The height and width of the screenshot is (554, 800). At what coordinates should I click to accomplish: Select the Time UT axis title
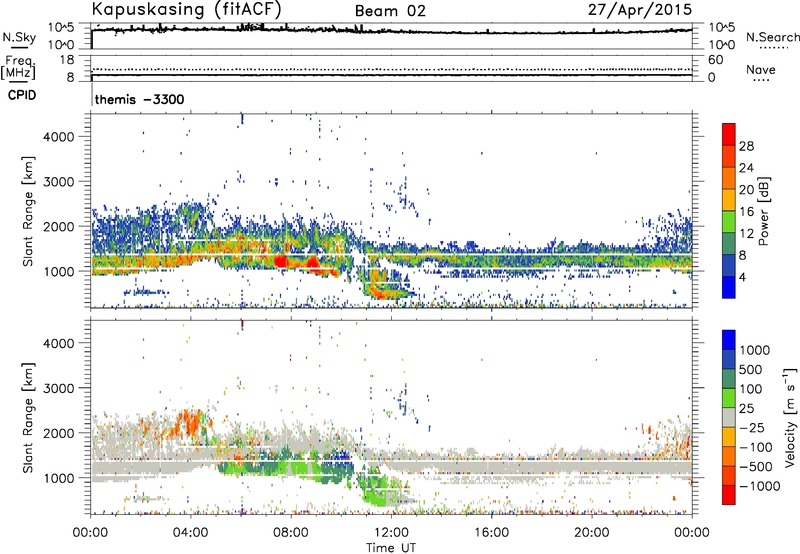pyautogui.click(x=391, y=548)
